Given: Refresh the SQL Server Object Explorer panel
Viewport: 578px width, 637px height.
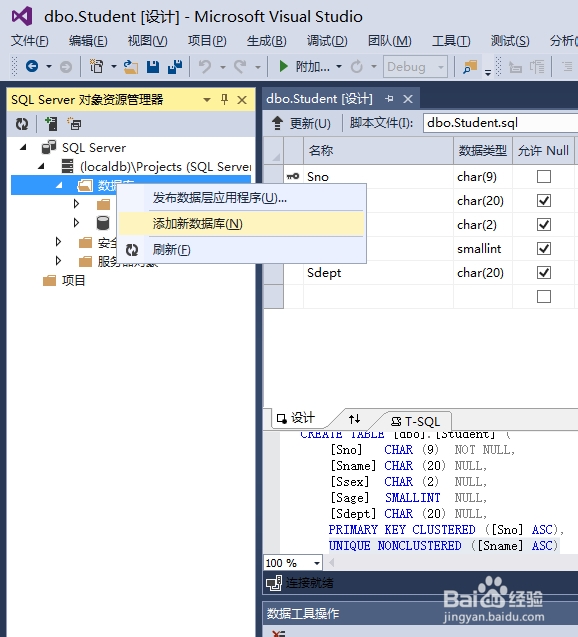Looking at the screenshot, I should point(22,124).
